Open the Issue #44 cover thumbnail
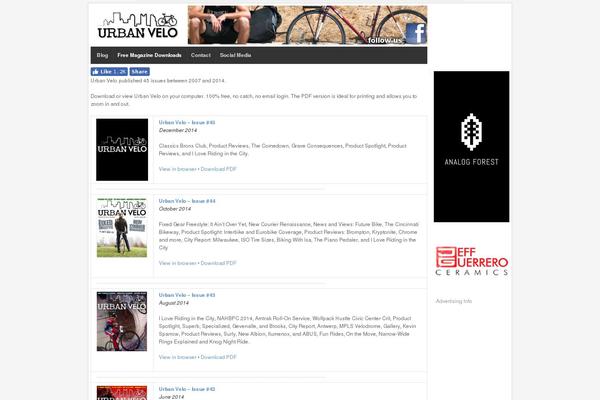 coord(122,228)
